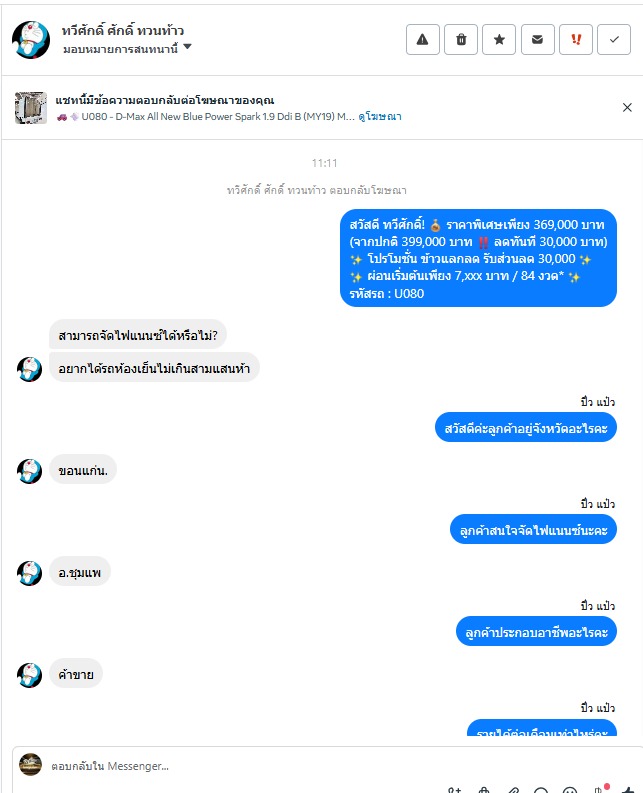This screenshot has width=643, height=793.
Task: Mark conversation as done with checkmark button
Action: point(614,39)
